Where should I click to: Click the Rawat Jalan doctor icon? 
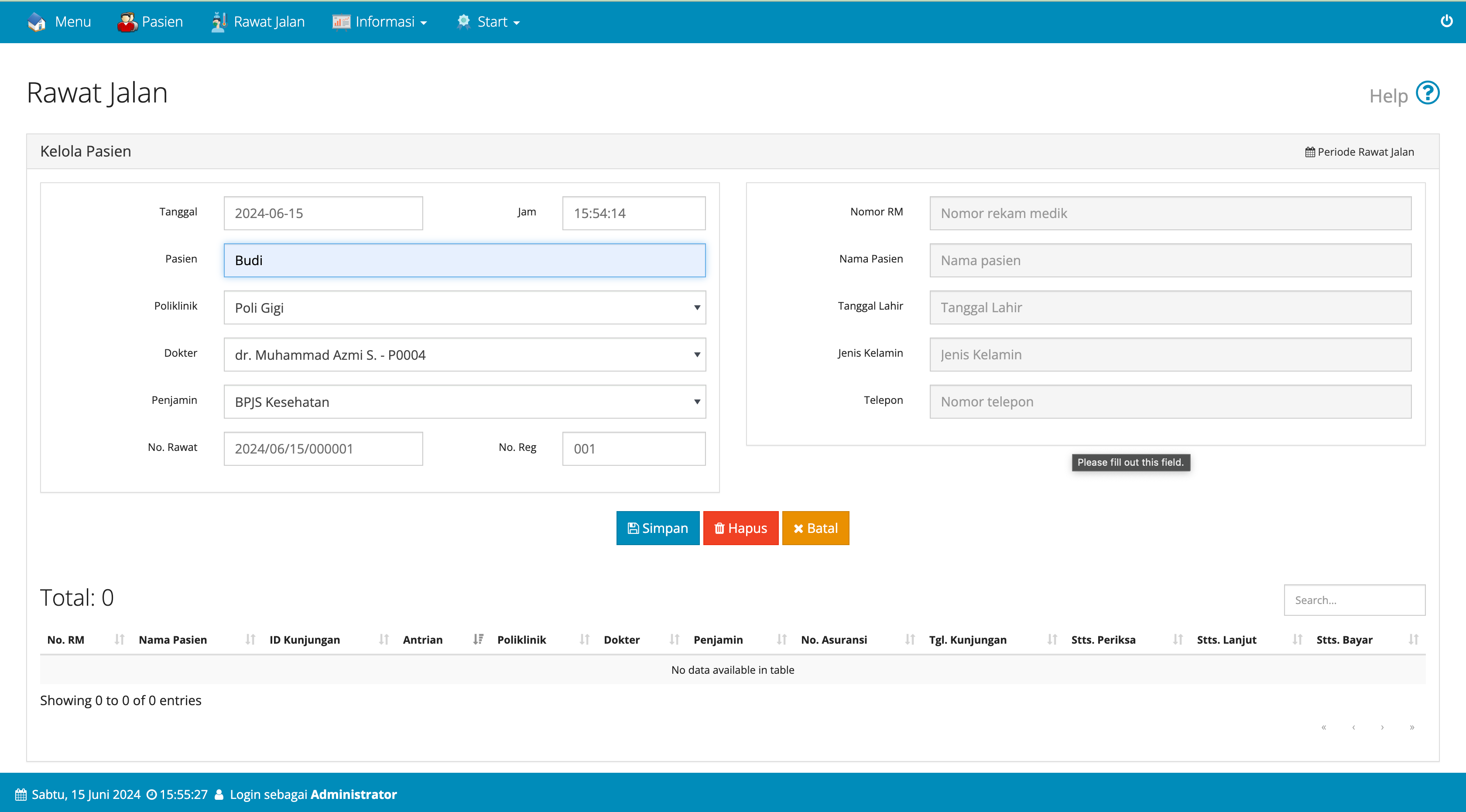(x=219, y=22)
